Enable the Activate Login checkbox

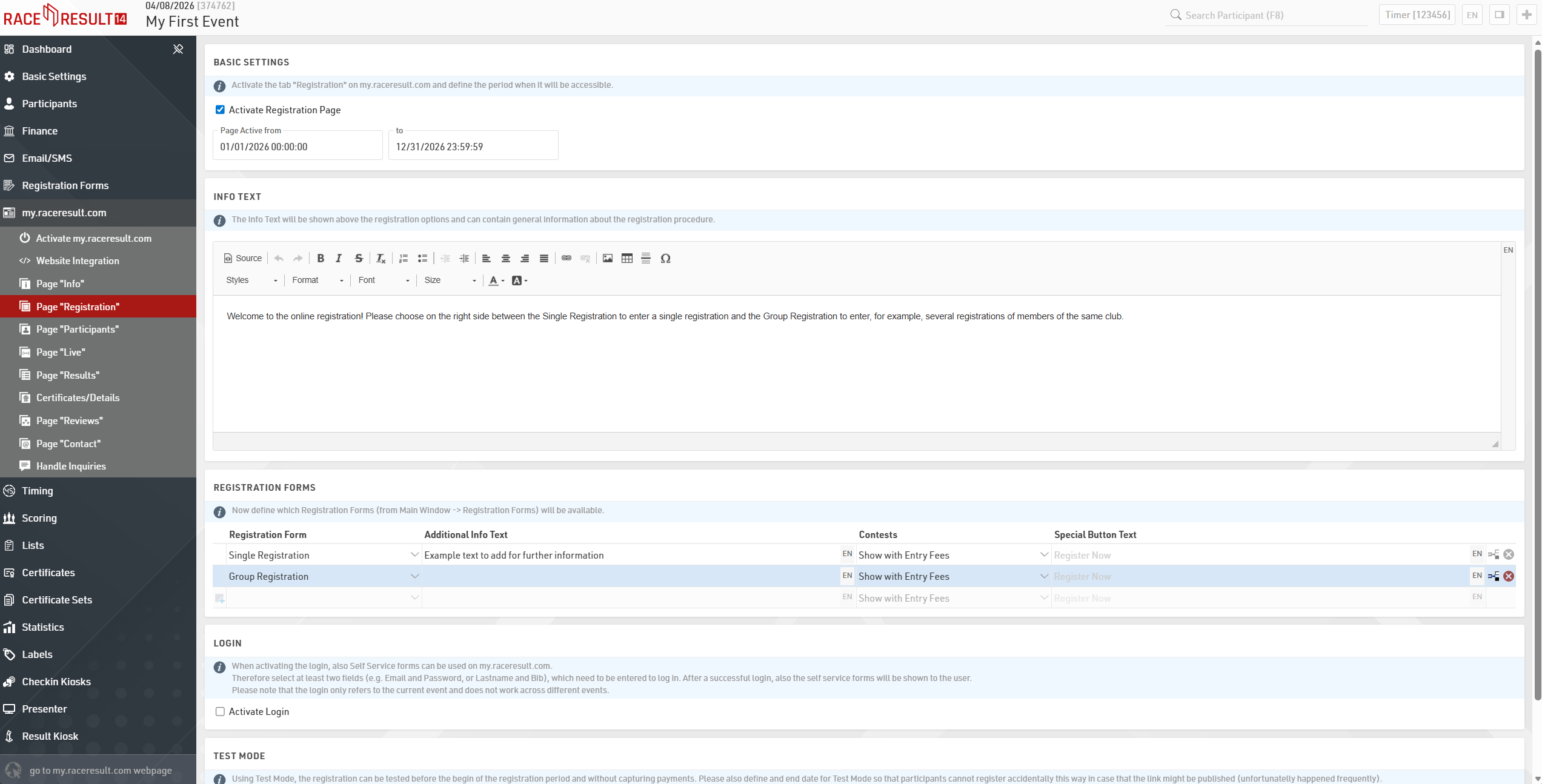[220, 711]
